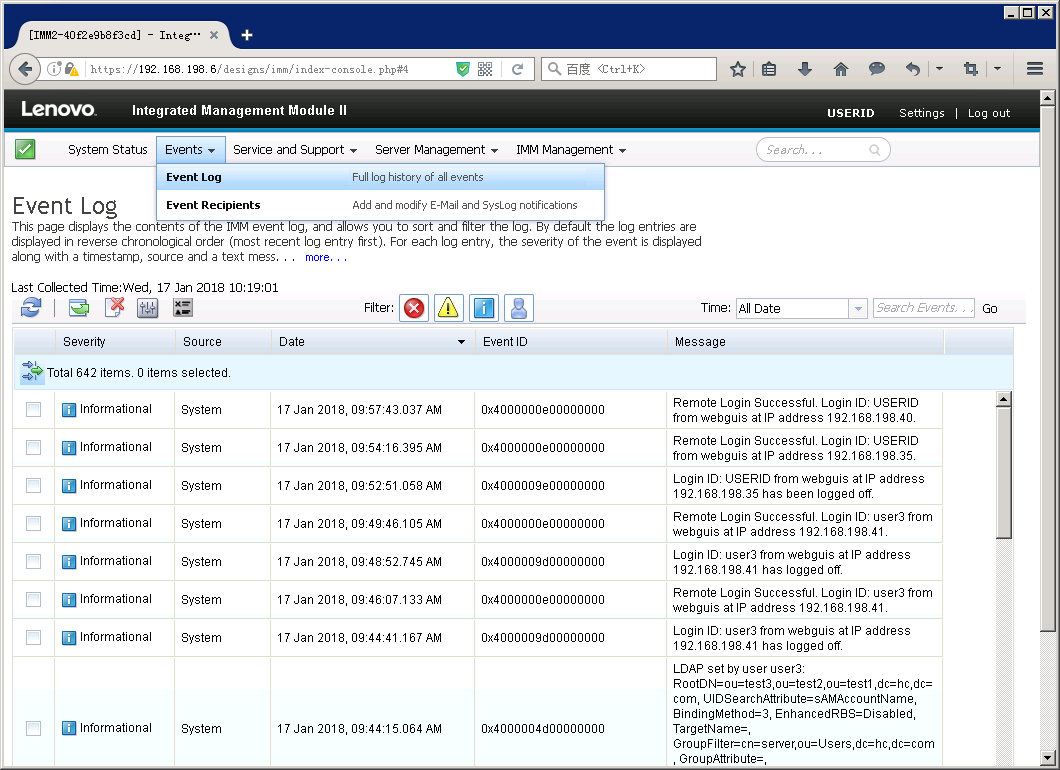1060x770 pixels.
Task: Click the export event log icon
Action: [79, 308]
